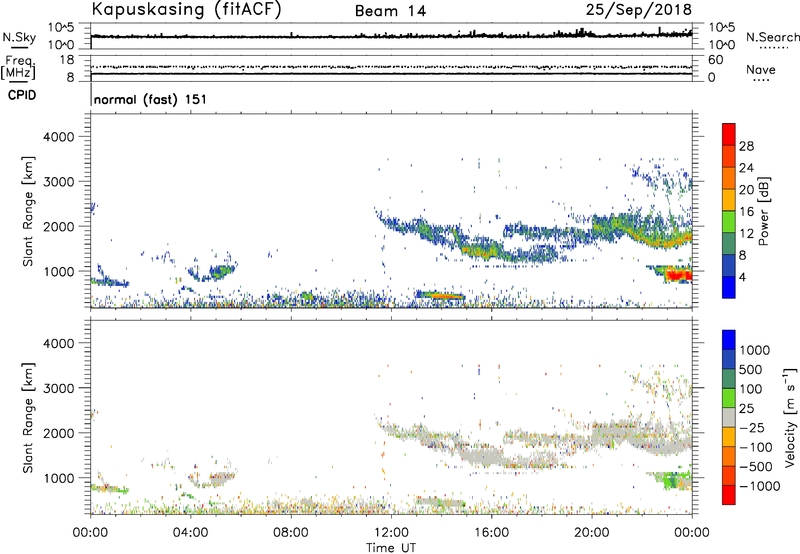
Task: Click the blue top segment of the velocity colorbar
Action: (x=729, y=340)
